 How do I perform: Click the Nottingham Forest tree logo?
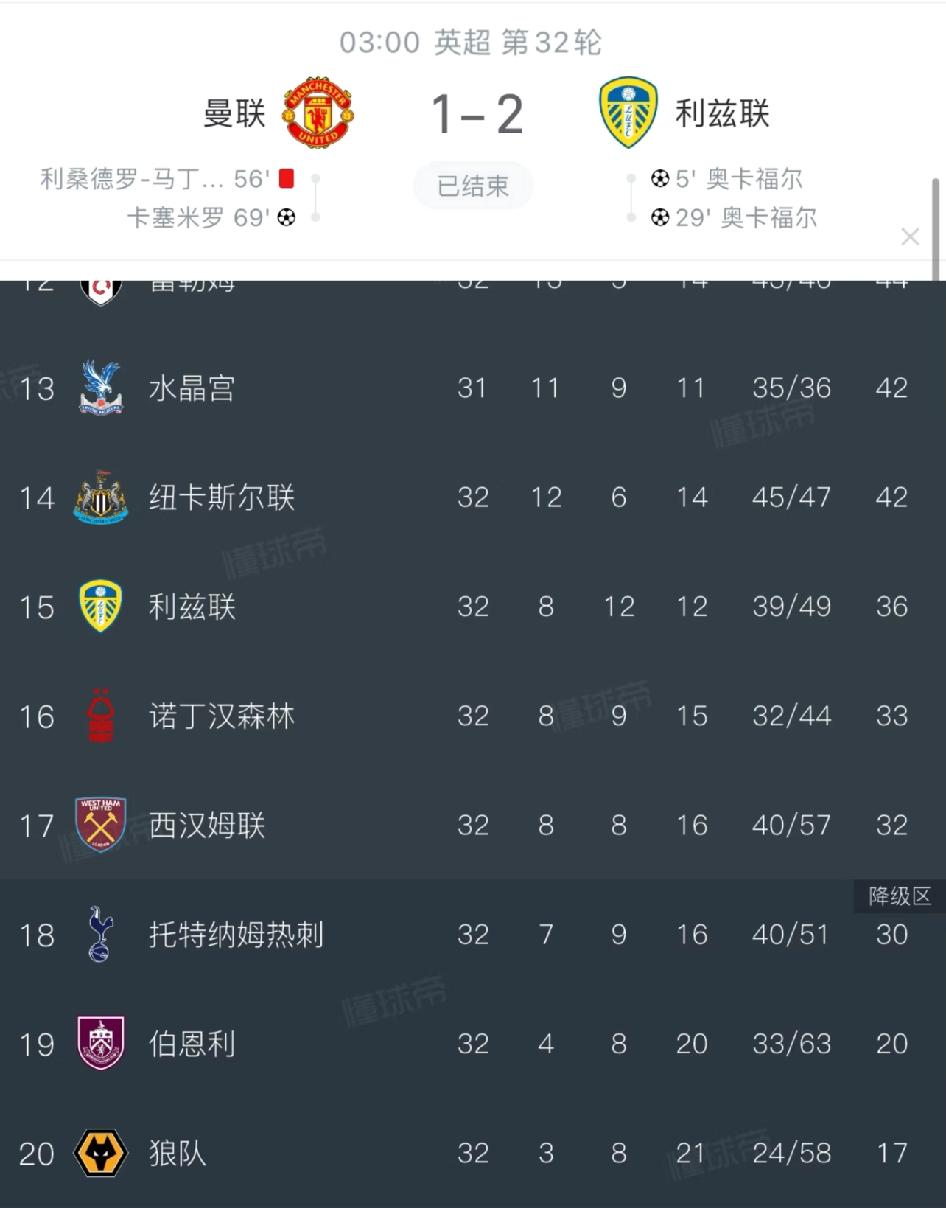[99, 716]
